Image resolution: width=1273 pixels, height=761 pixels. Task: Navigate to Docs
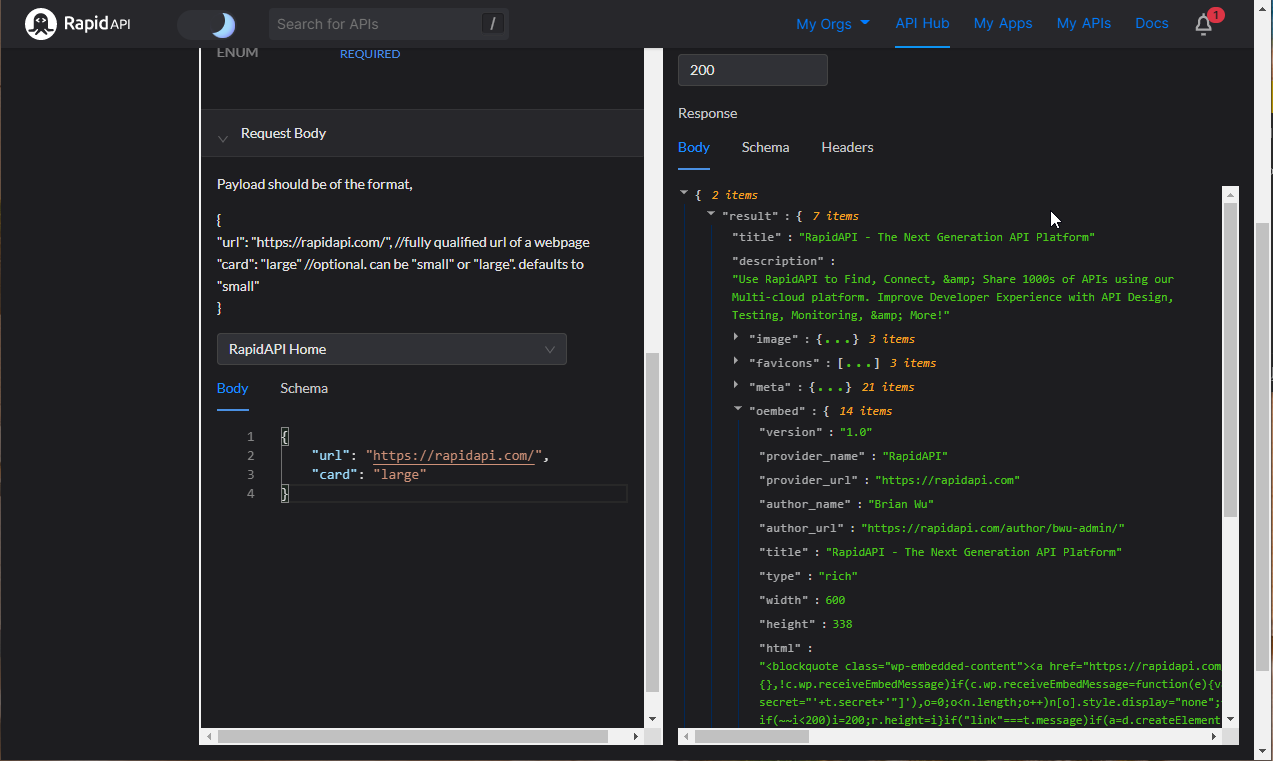(1152, 24)
